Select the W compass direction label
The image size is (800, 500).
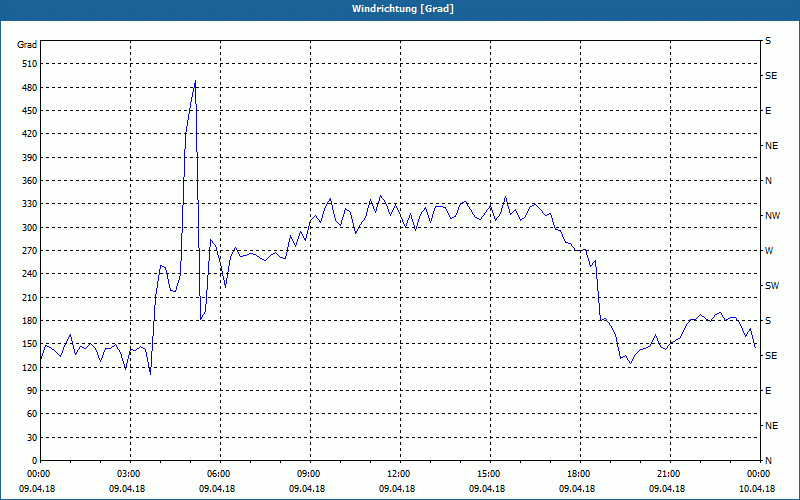pyautogui.click(x=769, y=251)
